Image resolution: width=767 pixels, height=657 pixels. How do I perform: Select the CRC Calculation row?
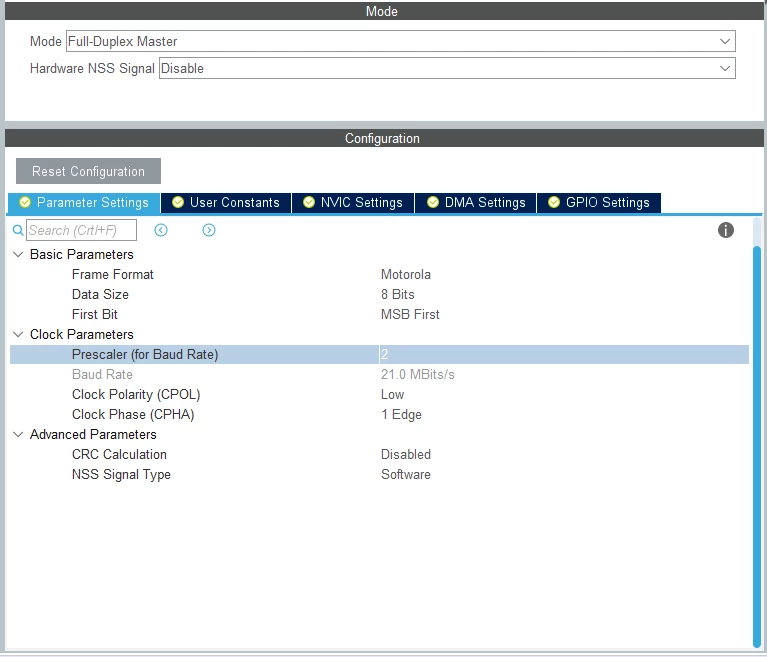[x=379, y=454]
